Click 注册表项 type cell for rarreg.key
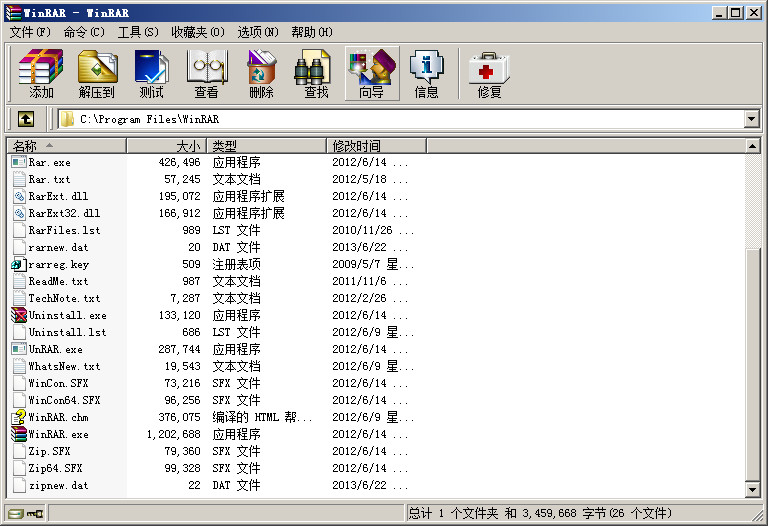The image size is (768, 526). pyautogui.click(x=236, y=264)
